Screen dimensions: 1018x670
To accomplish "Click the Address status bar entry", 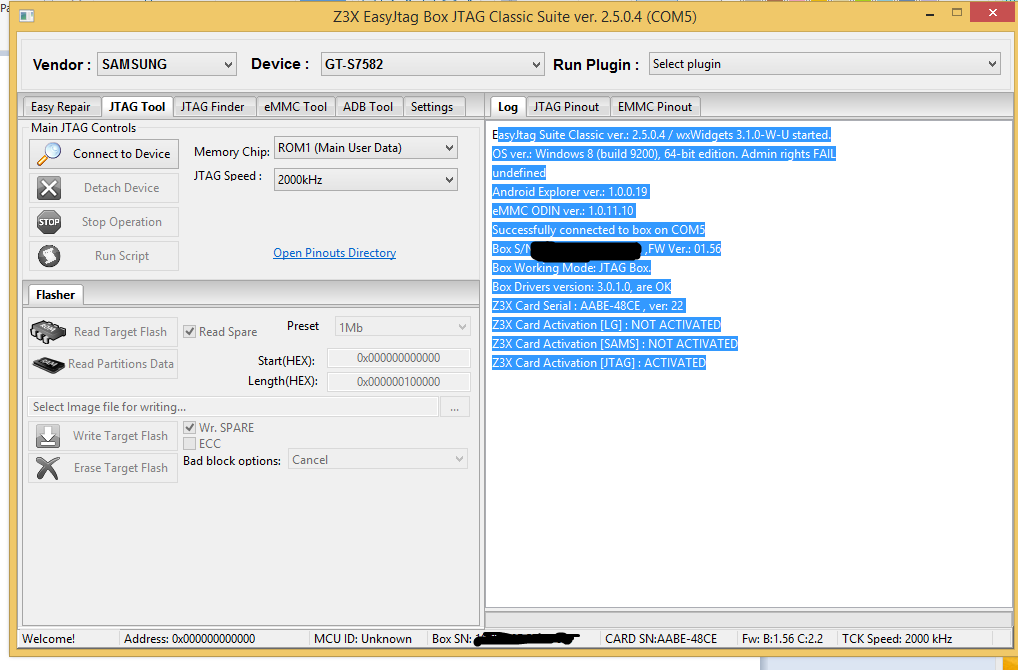I will [x=190, y=639].
